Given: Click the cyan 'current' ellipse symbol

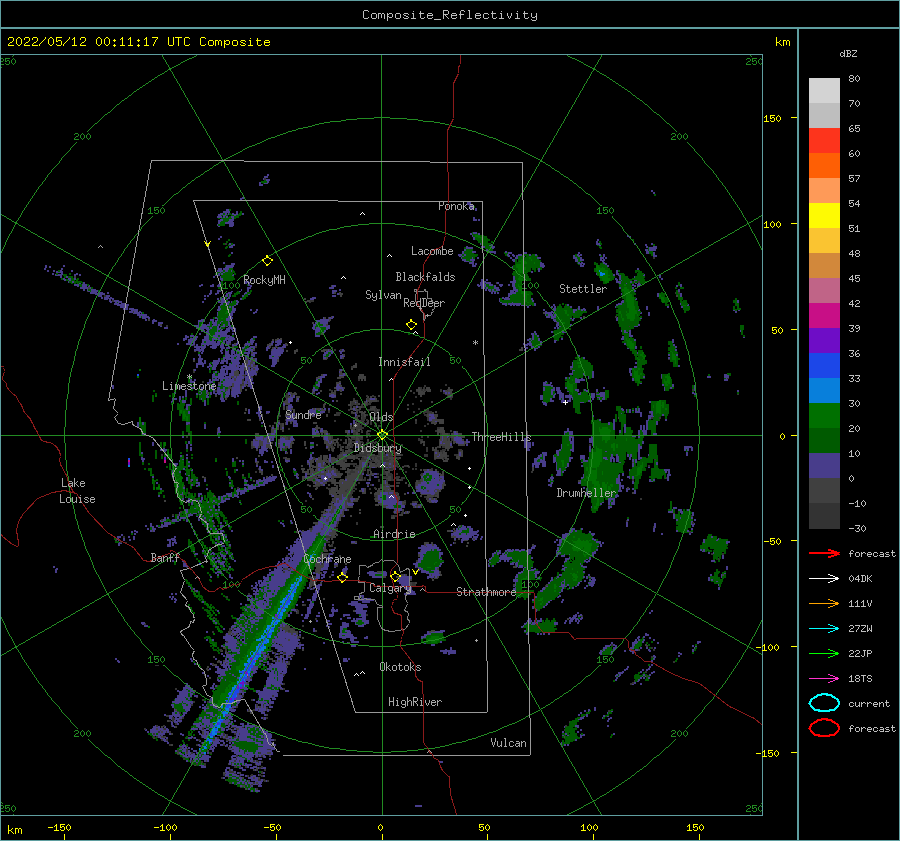Looking at the screenshot, I should point(824,703).
